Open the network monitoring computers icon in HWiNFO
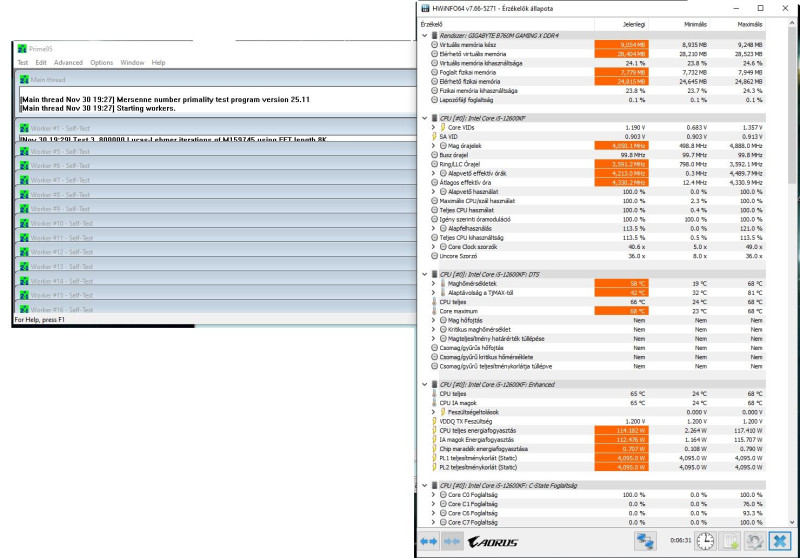The width and height of the screenshot is (800, 558). 645,541
